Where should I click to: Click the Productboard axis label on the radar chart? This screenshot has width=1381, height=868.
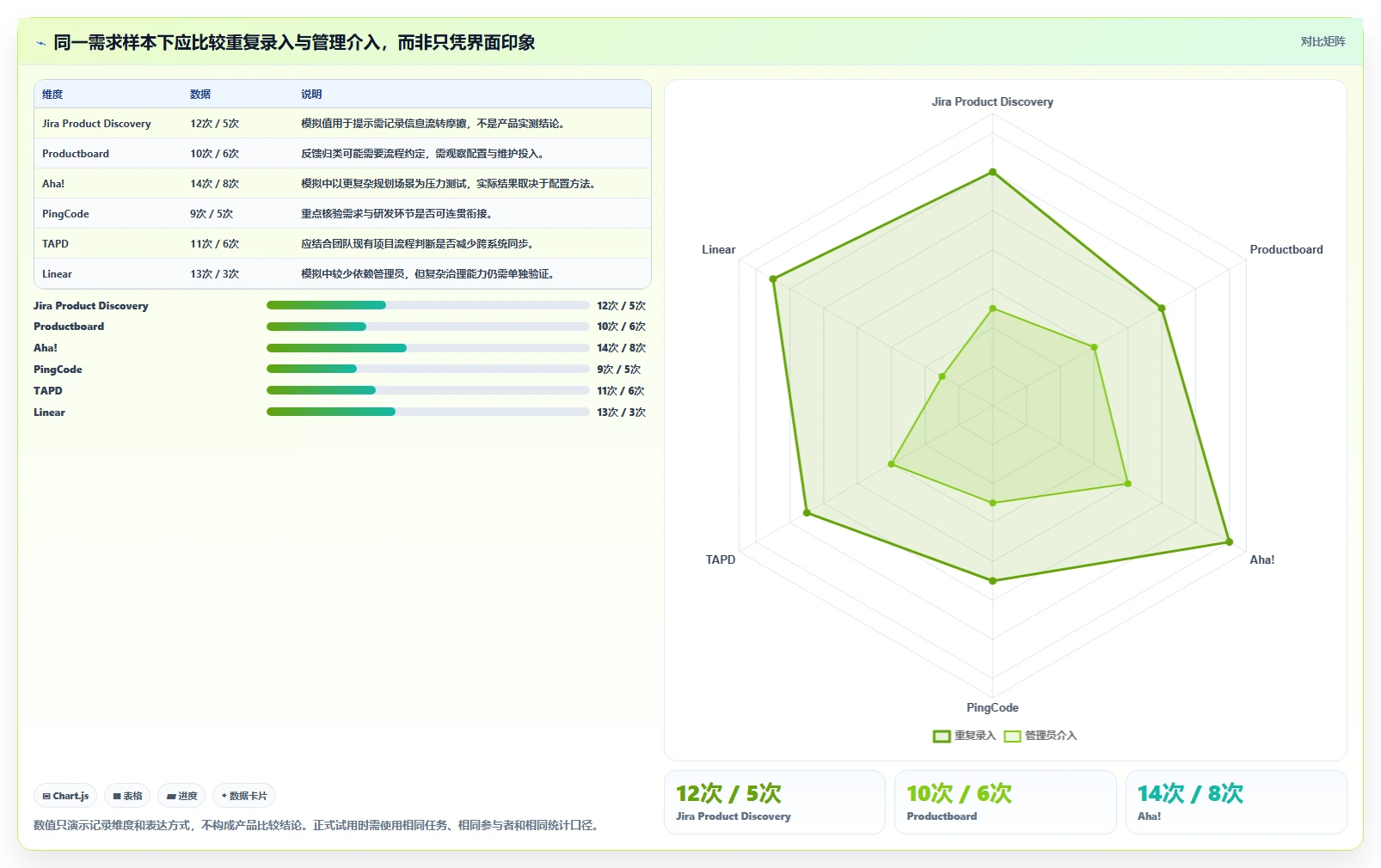[1286, 249]
